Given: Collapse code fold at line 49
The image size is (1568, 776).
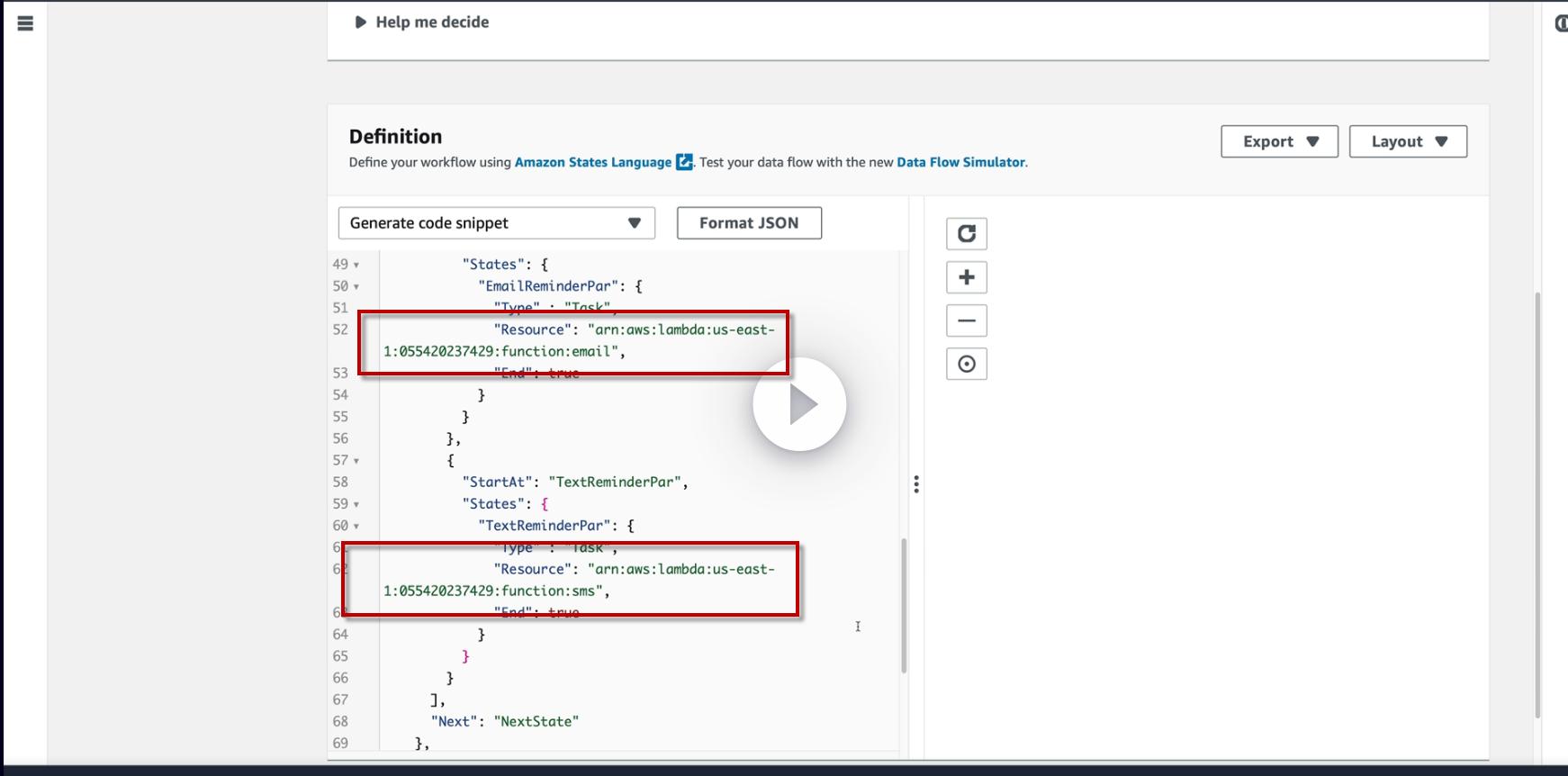Looking at the screenshot, I should pyautogui.click(x=356, y=266).
